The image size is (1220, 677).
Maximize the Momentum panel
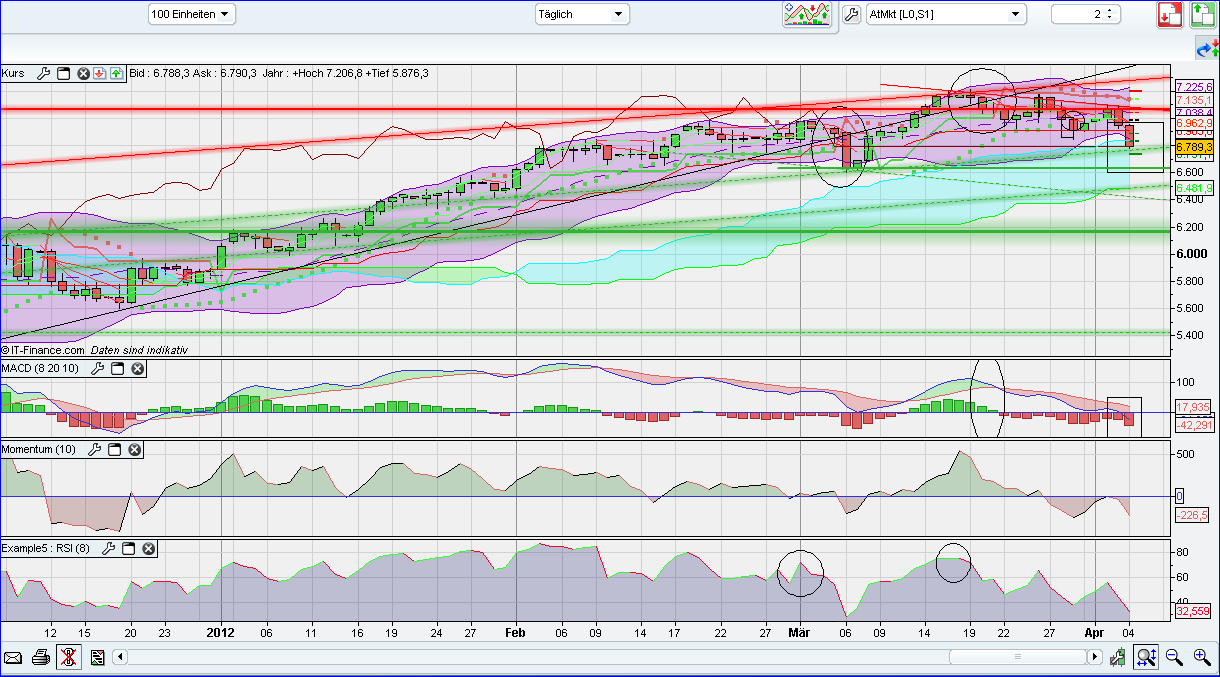pos(115,450)
